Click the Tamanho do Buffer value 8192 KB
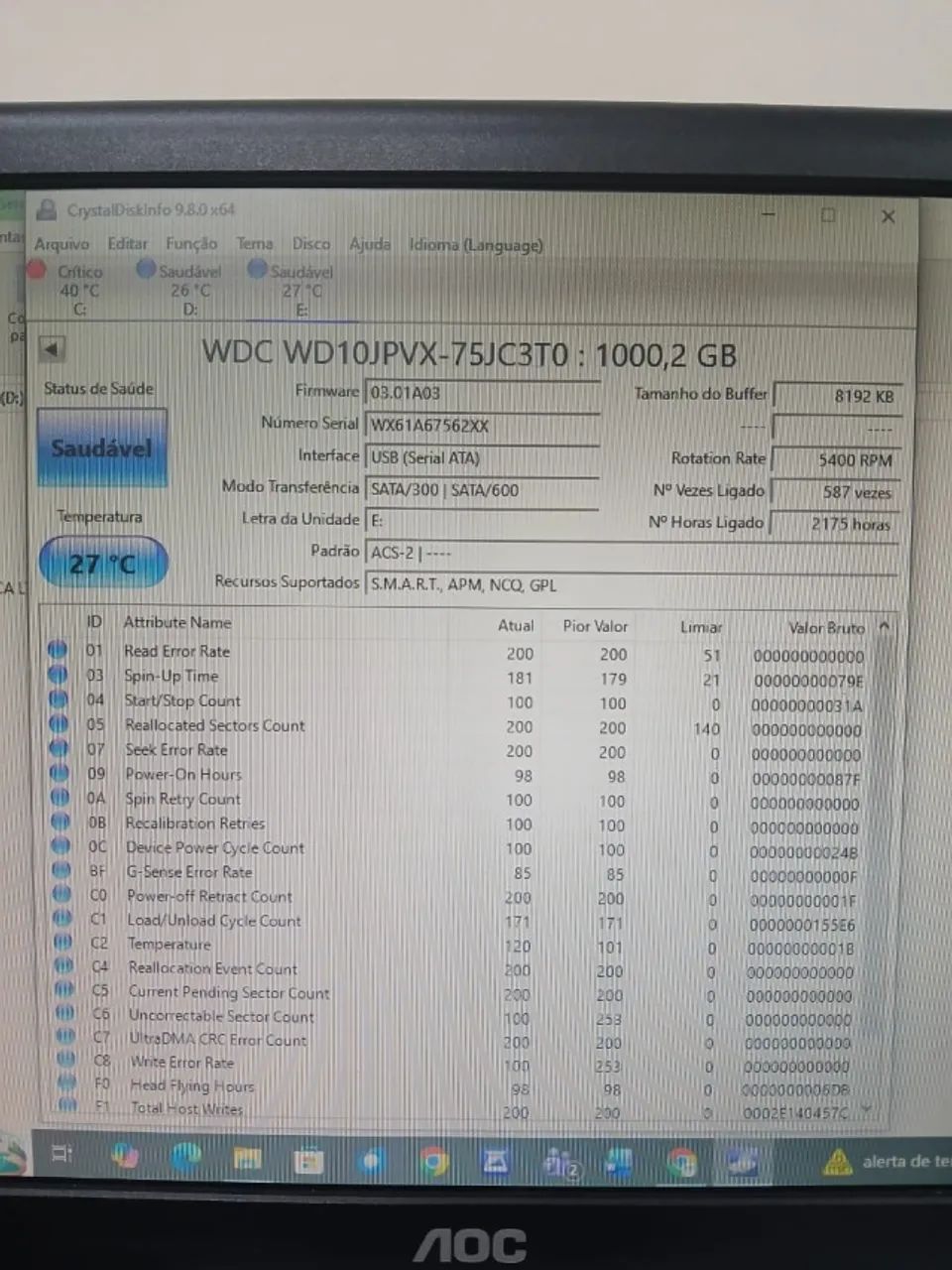The image size is (952, 1270). click(x=838, y=396)
